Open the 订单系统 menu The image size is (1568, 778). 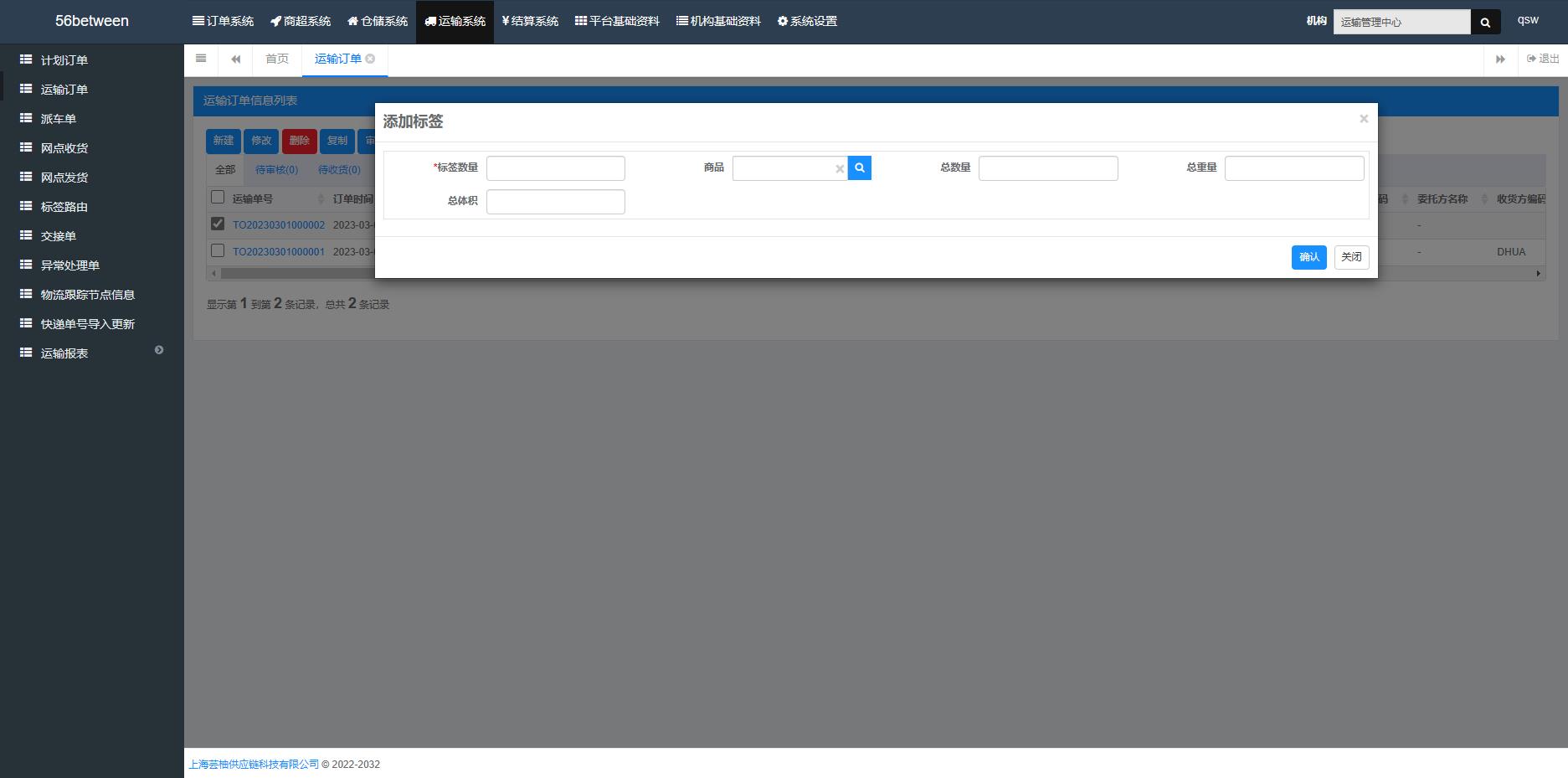[x=223, y=21]
